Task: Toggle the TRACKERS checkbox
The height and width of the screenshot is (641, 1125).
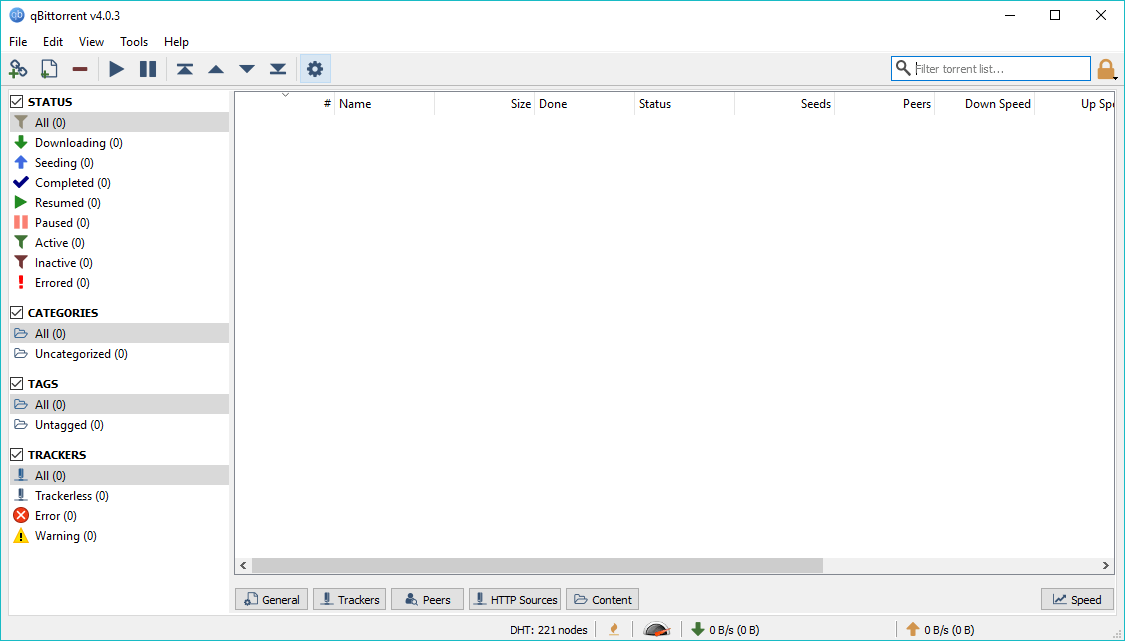Action: (x=15, y=454)
